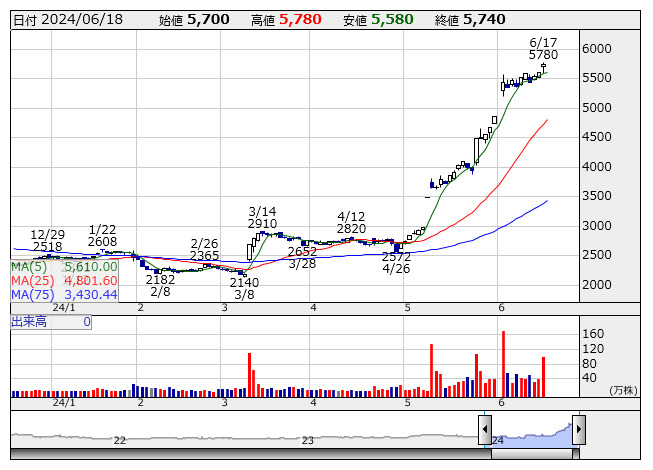Click the tallest red volume bar in June
Viewport: 653px width, 470px height.
[503, 364]
